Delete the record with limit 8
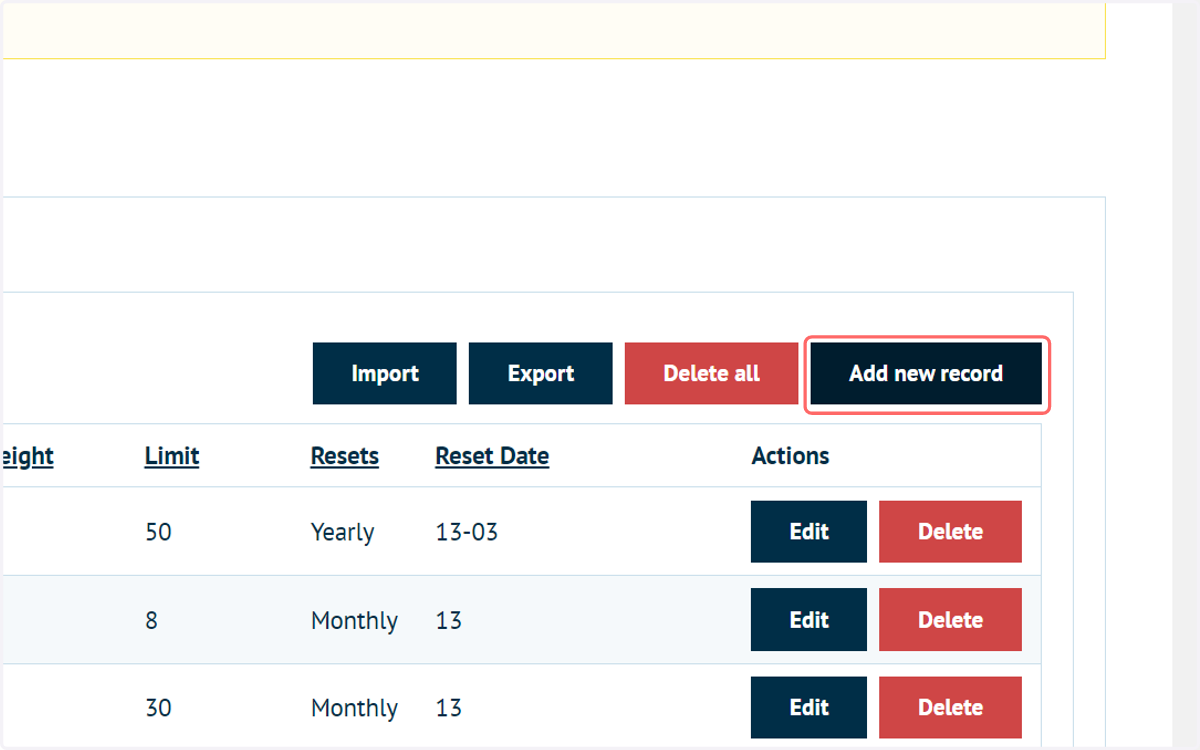1200x750 pixels. point(950,620)
